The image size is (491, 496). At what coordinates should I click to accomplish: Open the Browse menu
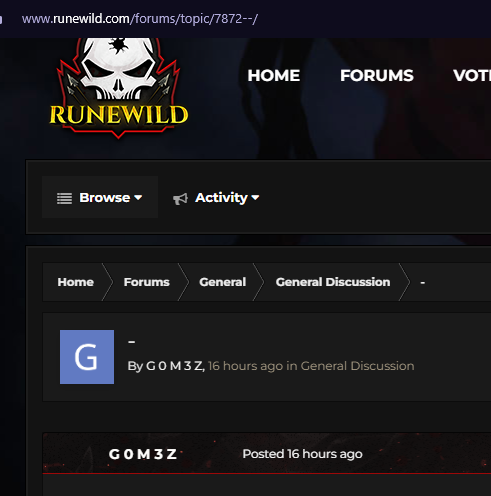[x=100, y=197]
